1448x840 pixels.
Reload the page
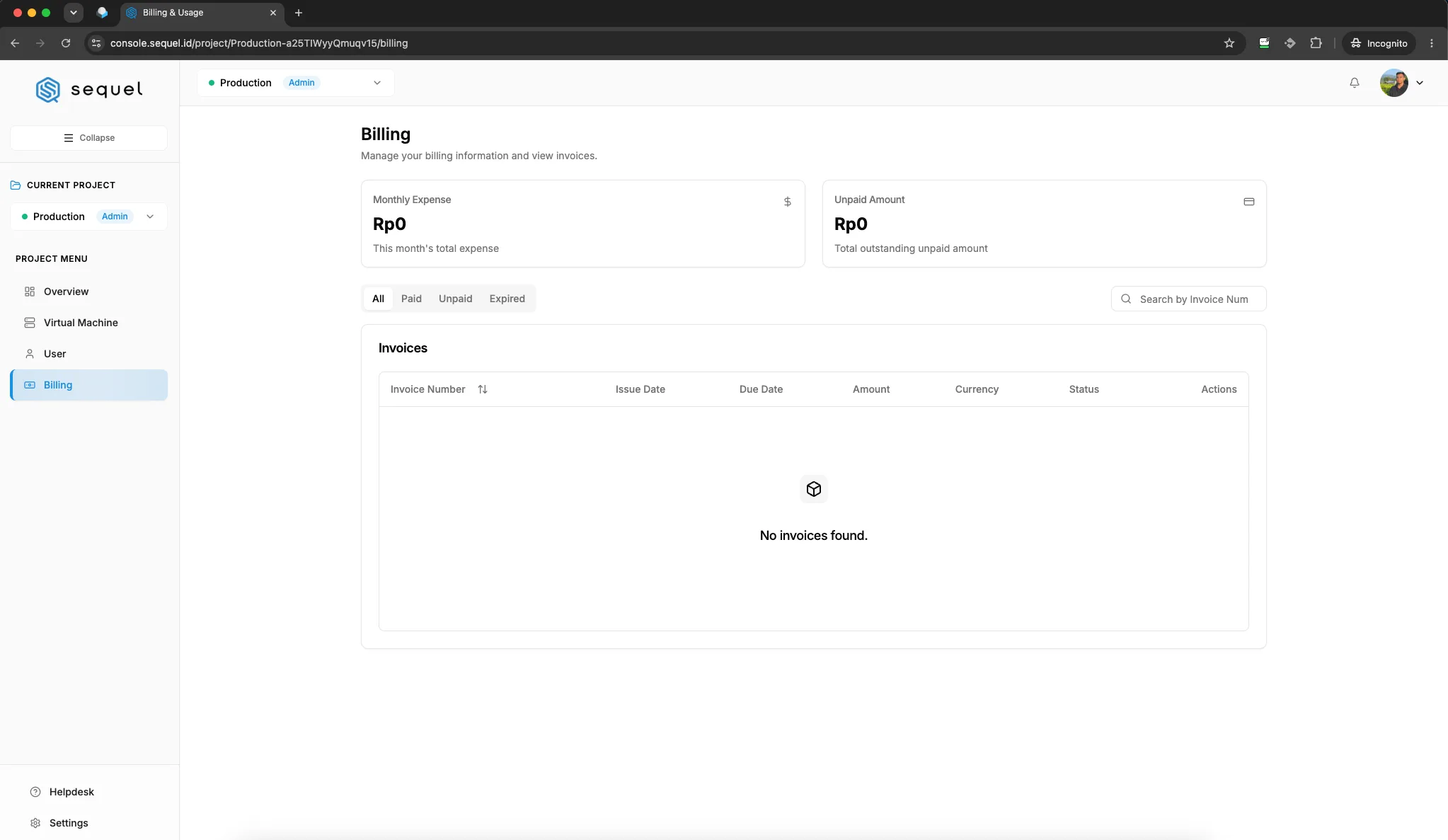[x=66, y=43]
